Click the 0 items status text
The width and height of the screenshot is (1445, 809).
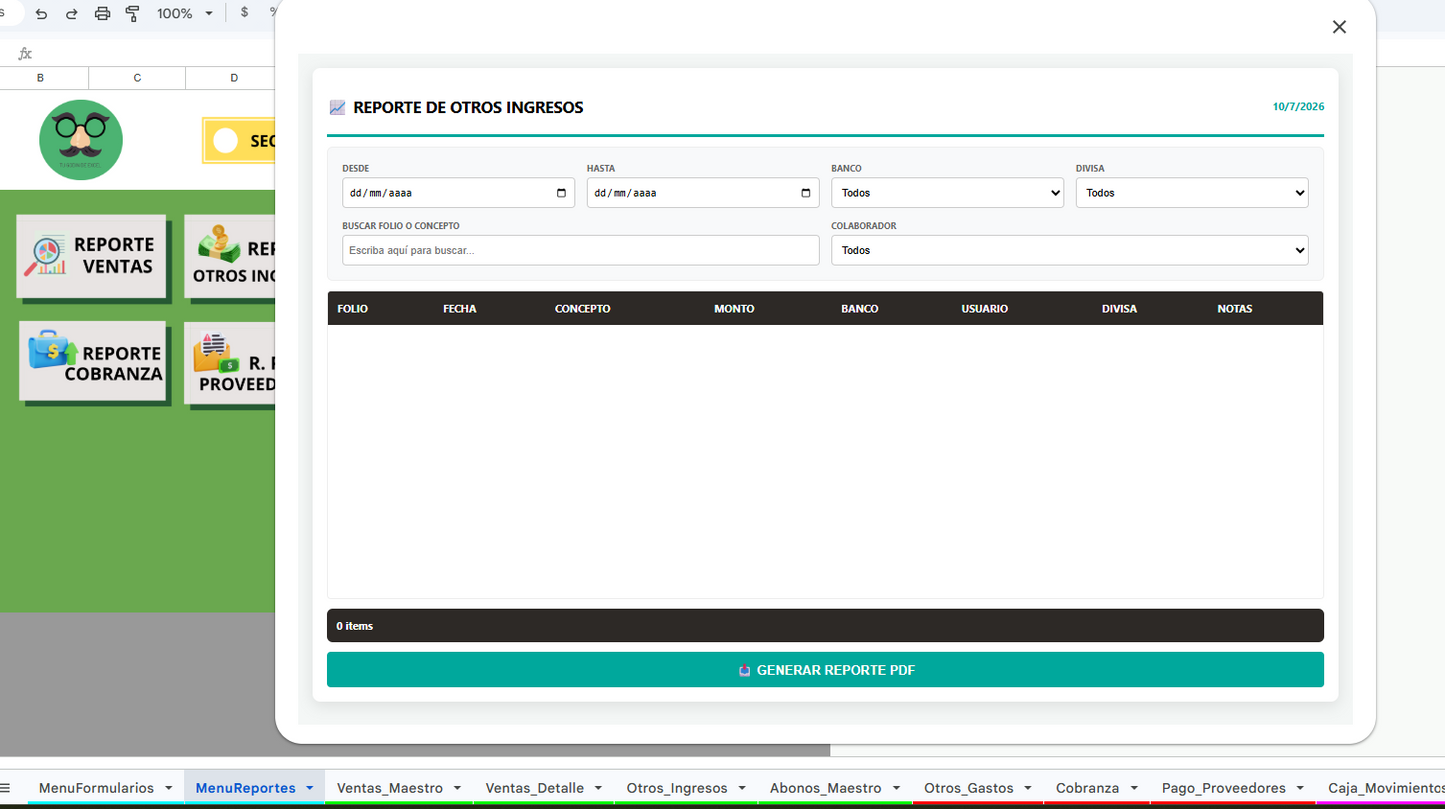pos(355,626)
